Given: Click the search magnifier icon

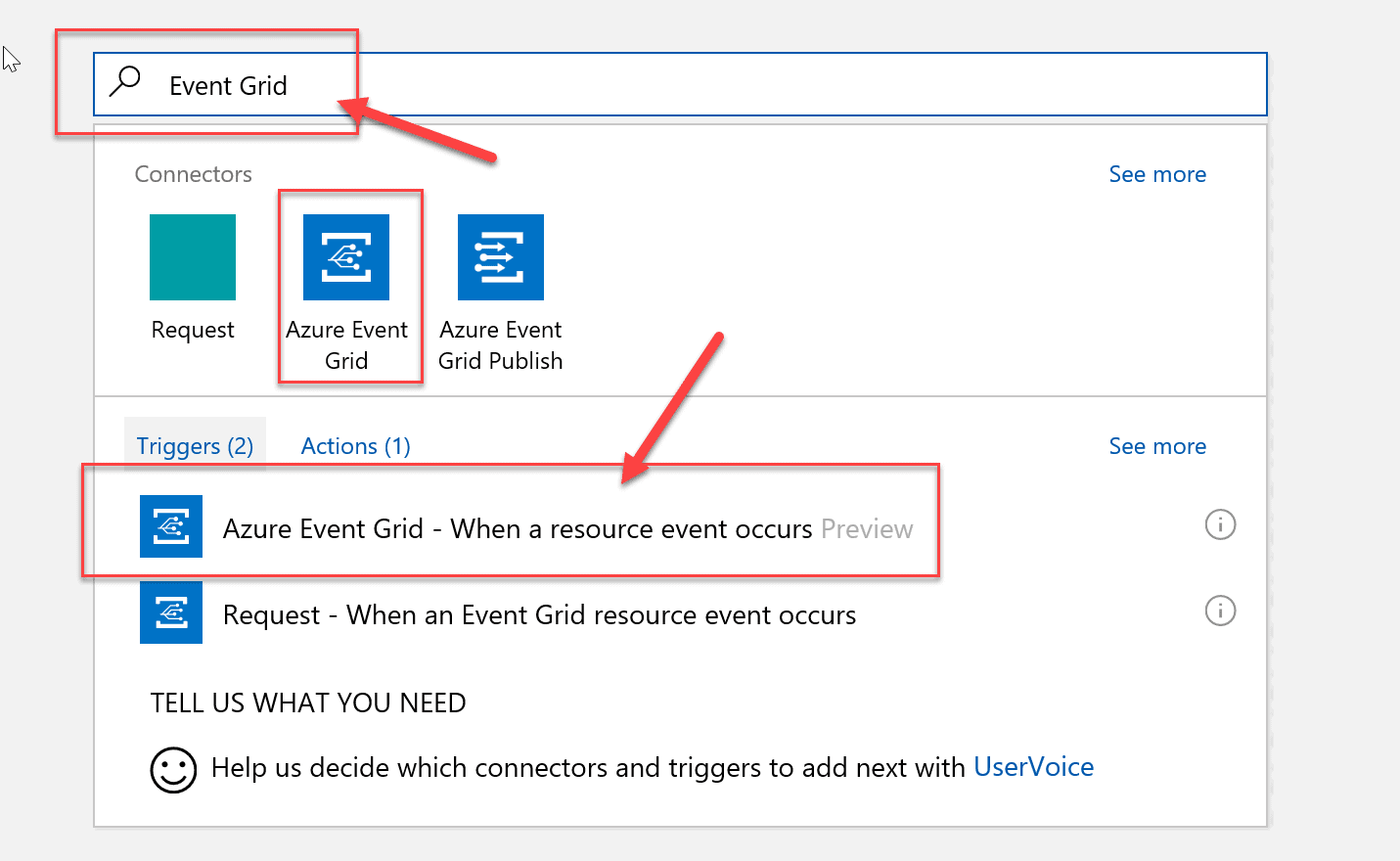Looking at the screenshot, I should coord(125,81).
